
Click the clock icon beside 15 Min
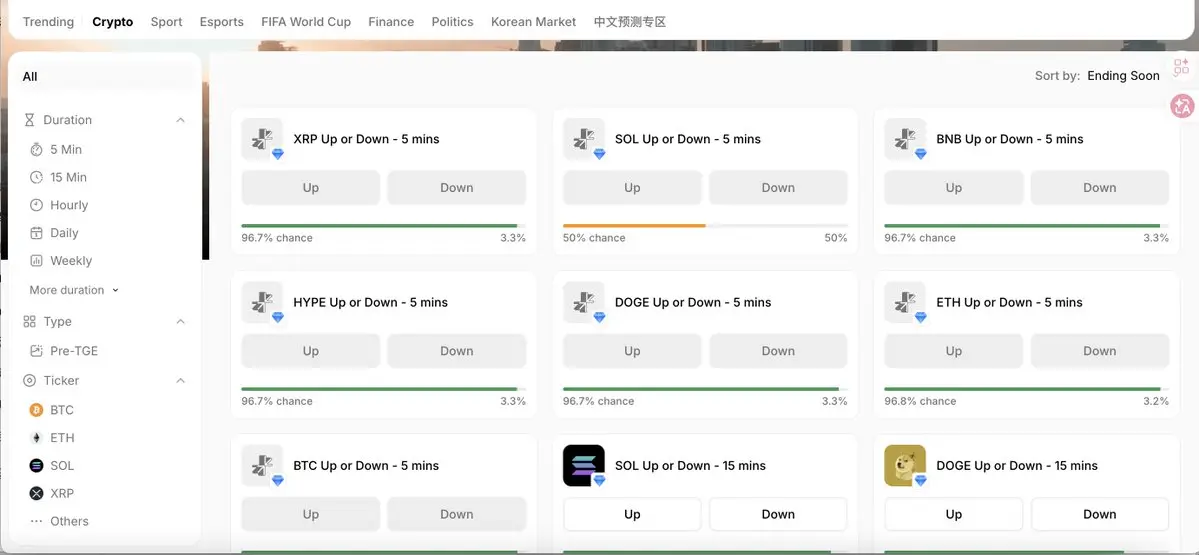pyautogui.click(x=36, y=177)
